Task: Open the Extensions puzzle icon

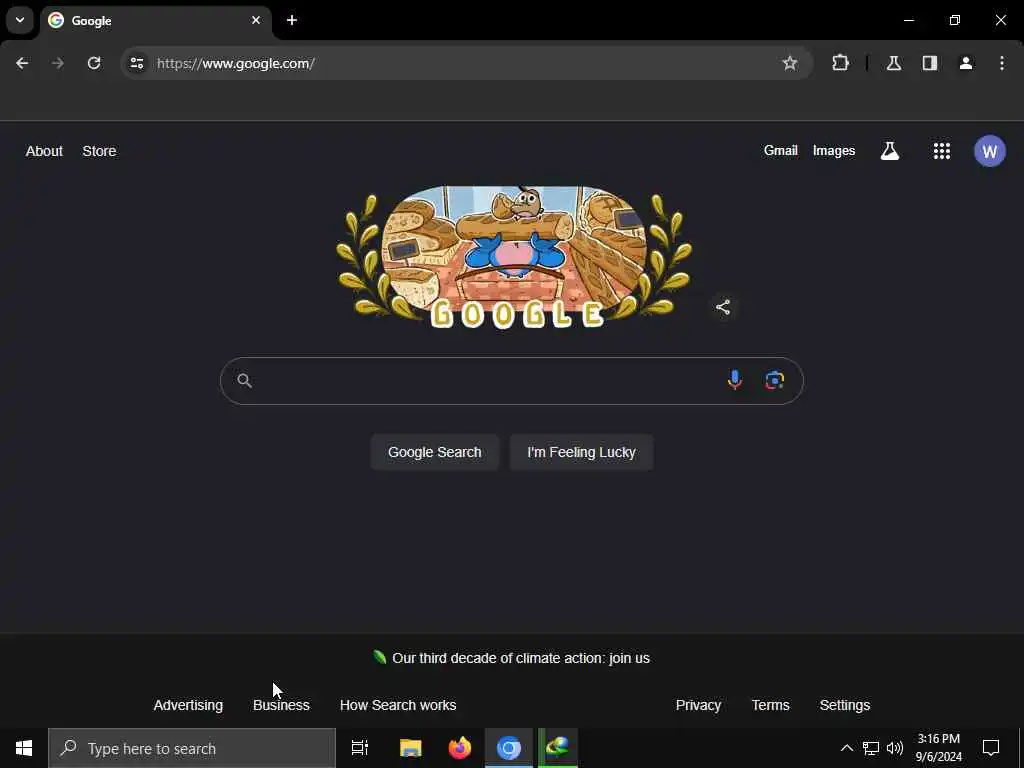Action: pyautogui.click(x=840, y=63)
